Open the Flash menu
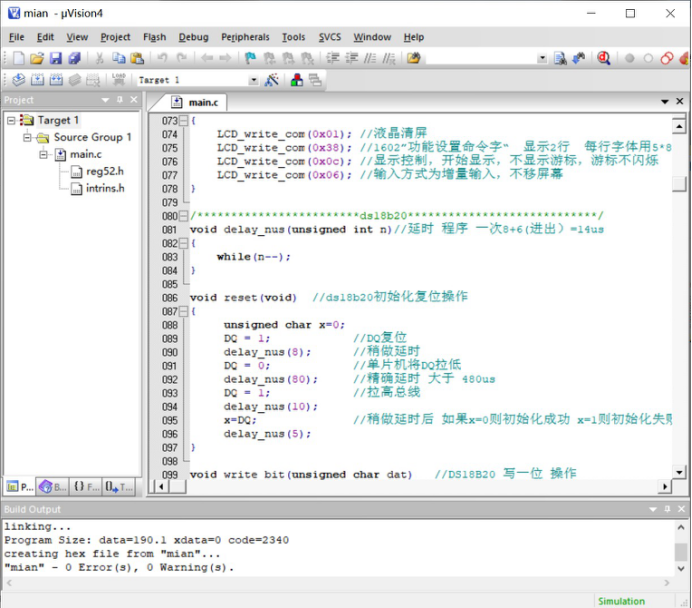692x608 pixels. pyautogui.click(x=154, y=37)
